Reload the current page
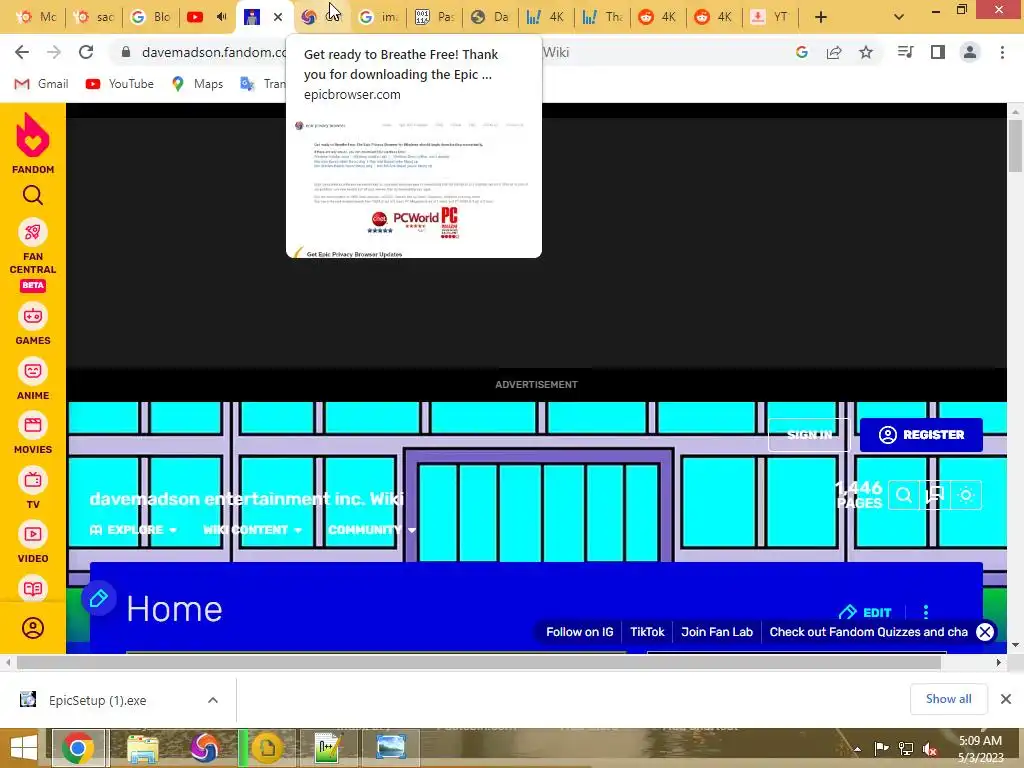 pos(86,52)
